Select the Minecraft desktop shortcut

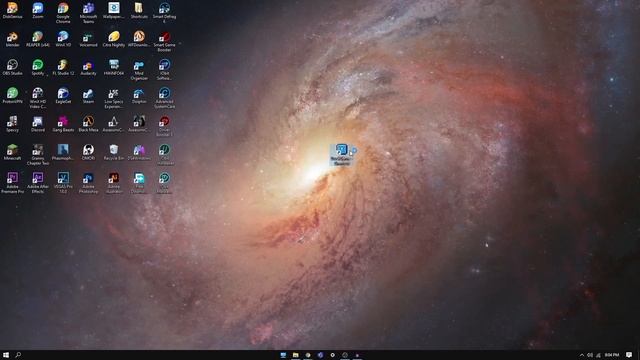click(x=12, y=152)
